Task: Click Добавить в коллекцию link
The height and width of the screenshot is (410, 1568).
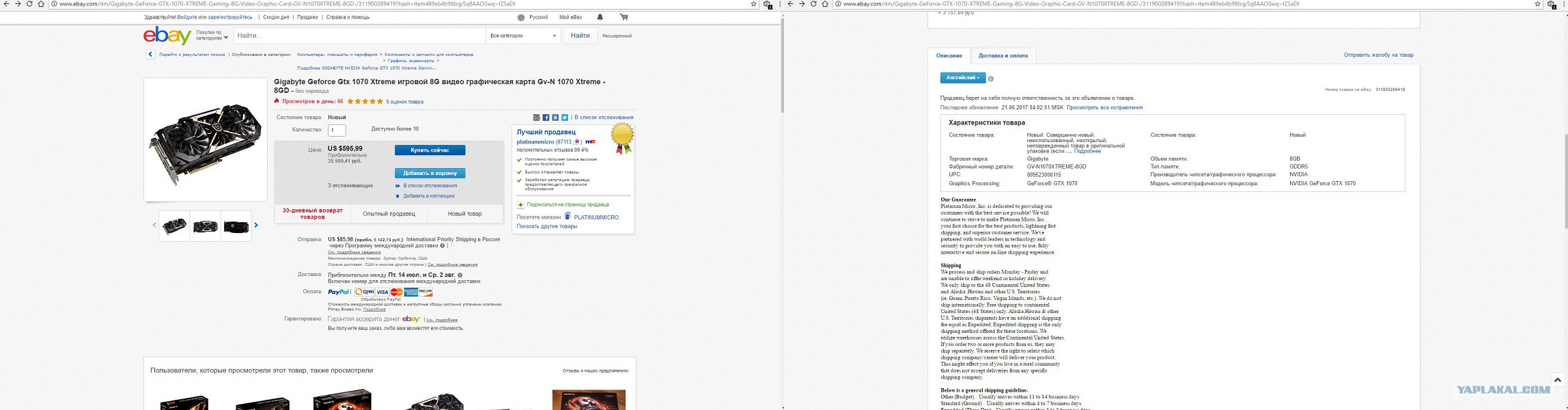Action: (429, 196)
